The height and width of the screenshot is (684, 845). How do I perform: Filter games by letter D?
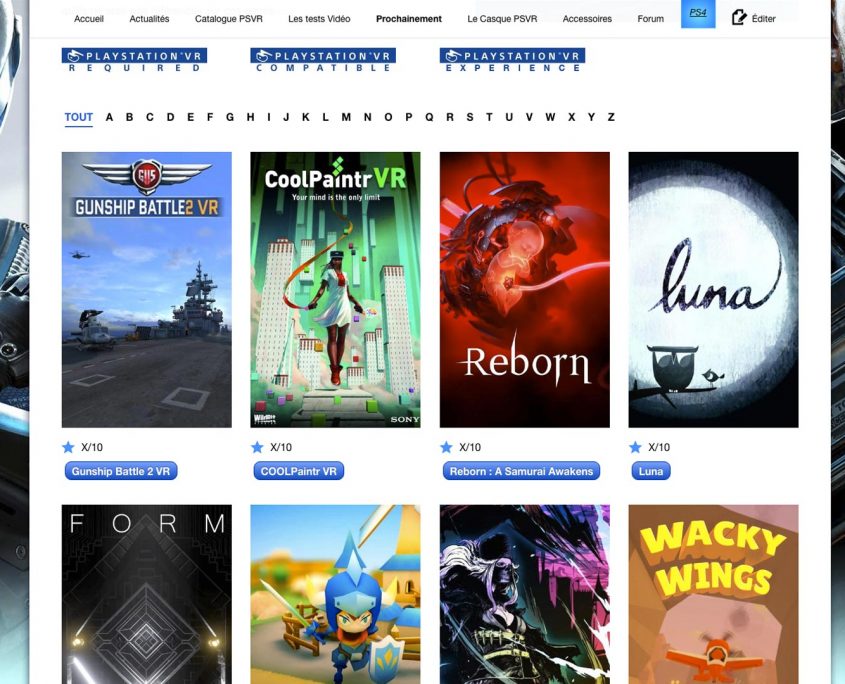(170, 117)
